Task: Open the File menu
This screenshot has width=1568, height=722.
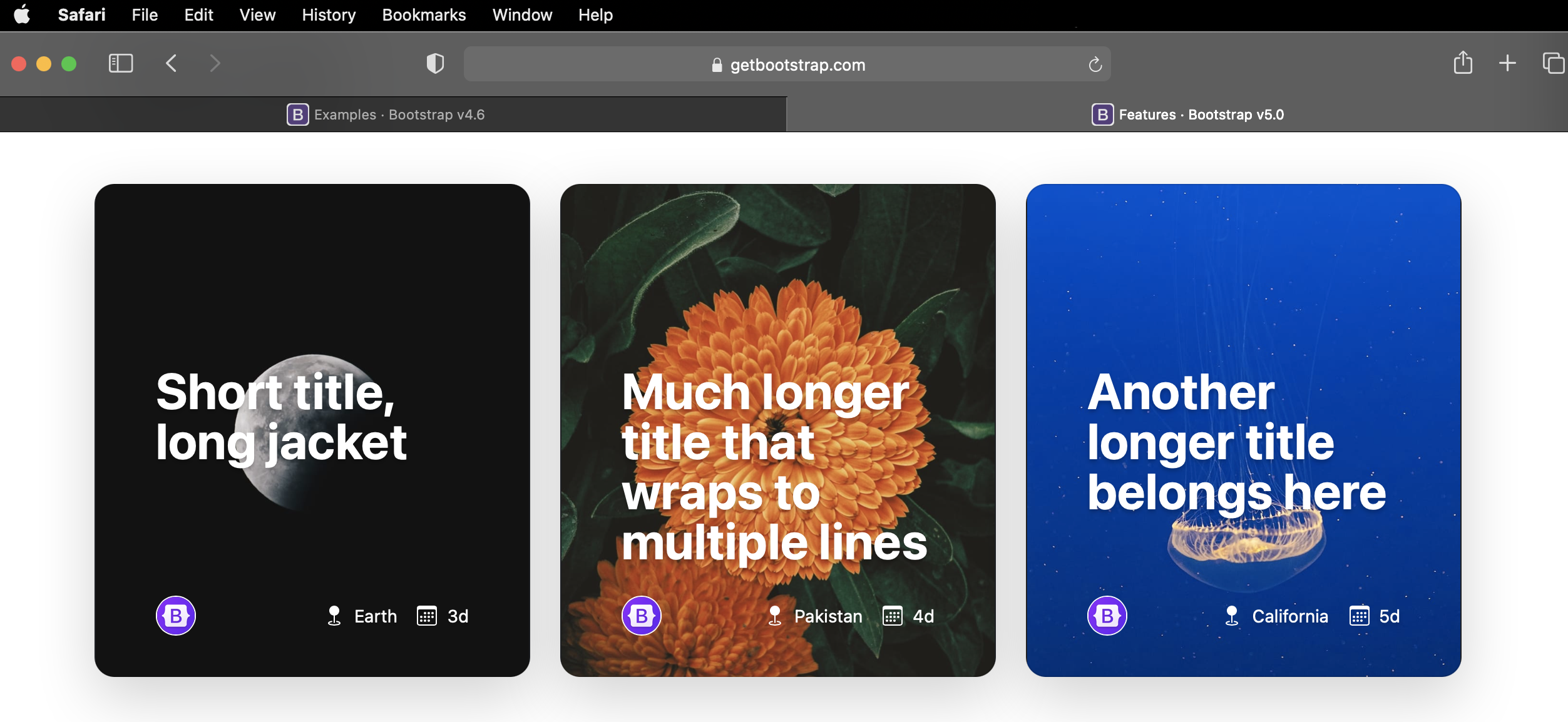Action: click(x=145, y=14)
